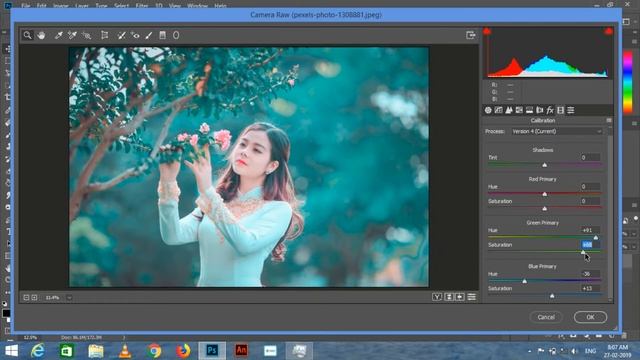
Task: Click the Red Primary Saturation slider
Action: 544,209
